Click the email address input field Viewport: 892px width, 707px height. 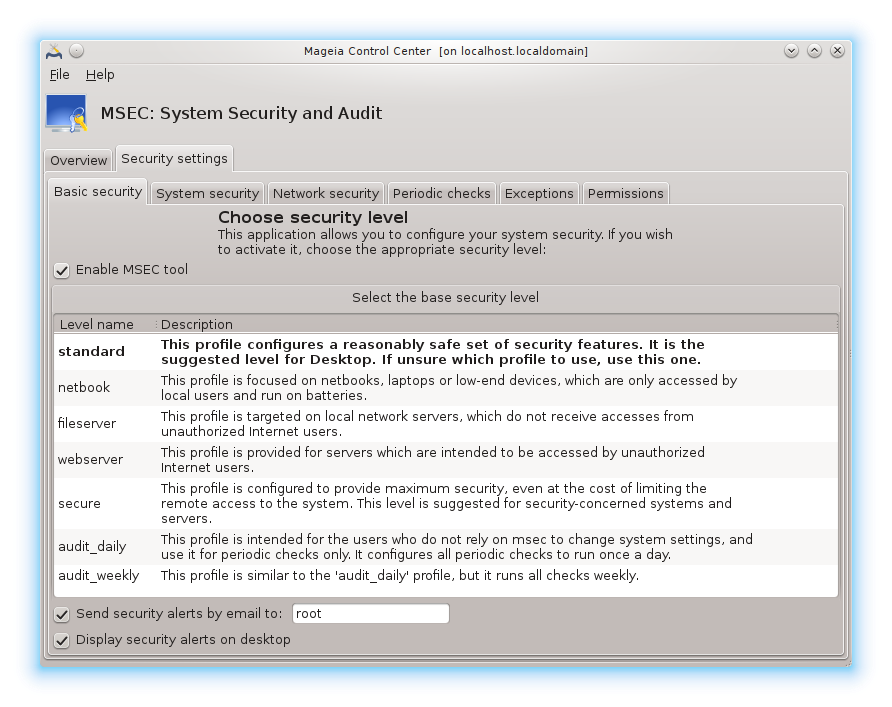(x=369, y=614)
